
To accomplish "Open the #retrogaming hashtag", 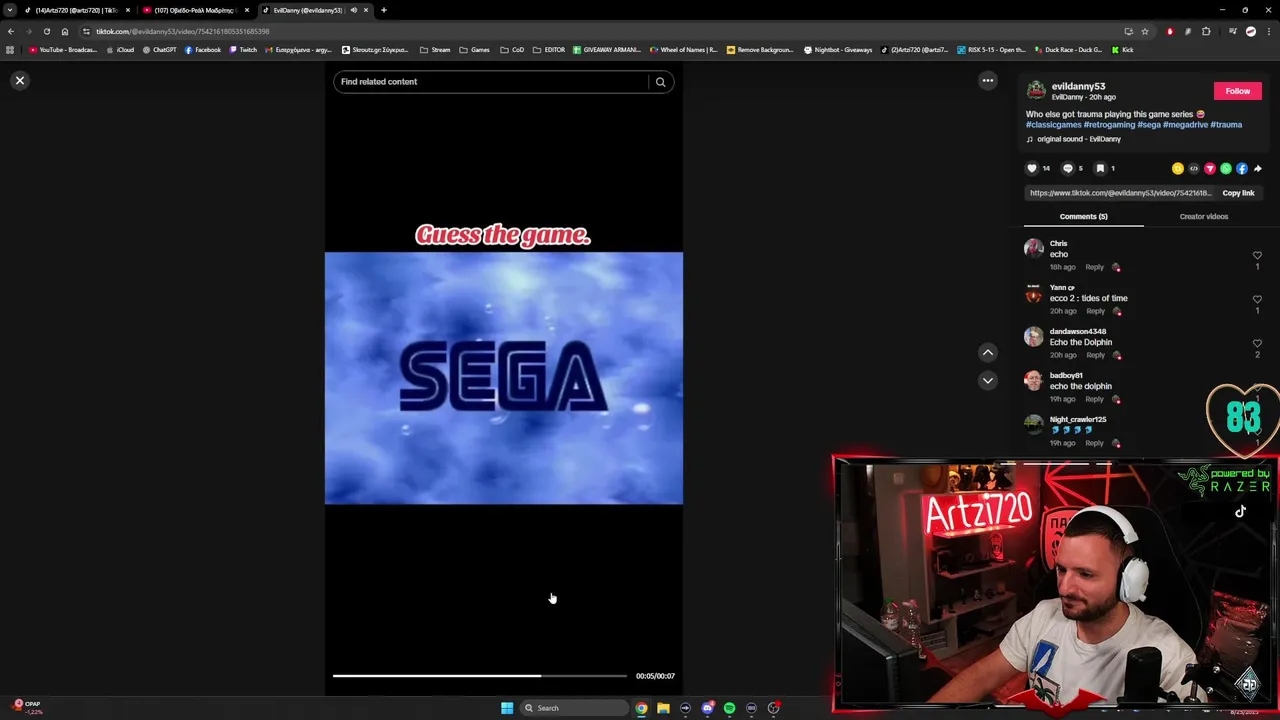I will pyautogui.click(x=1109, y=125).
